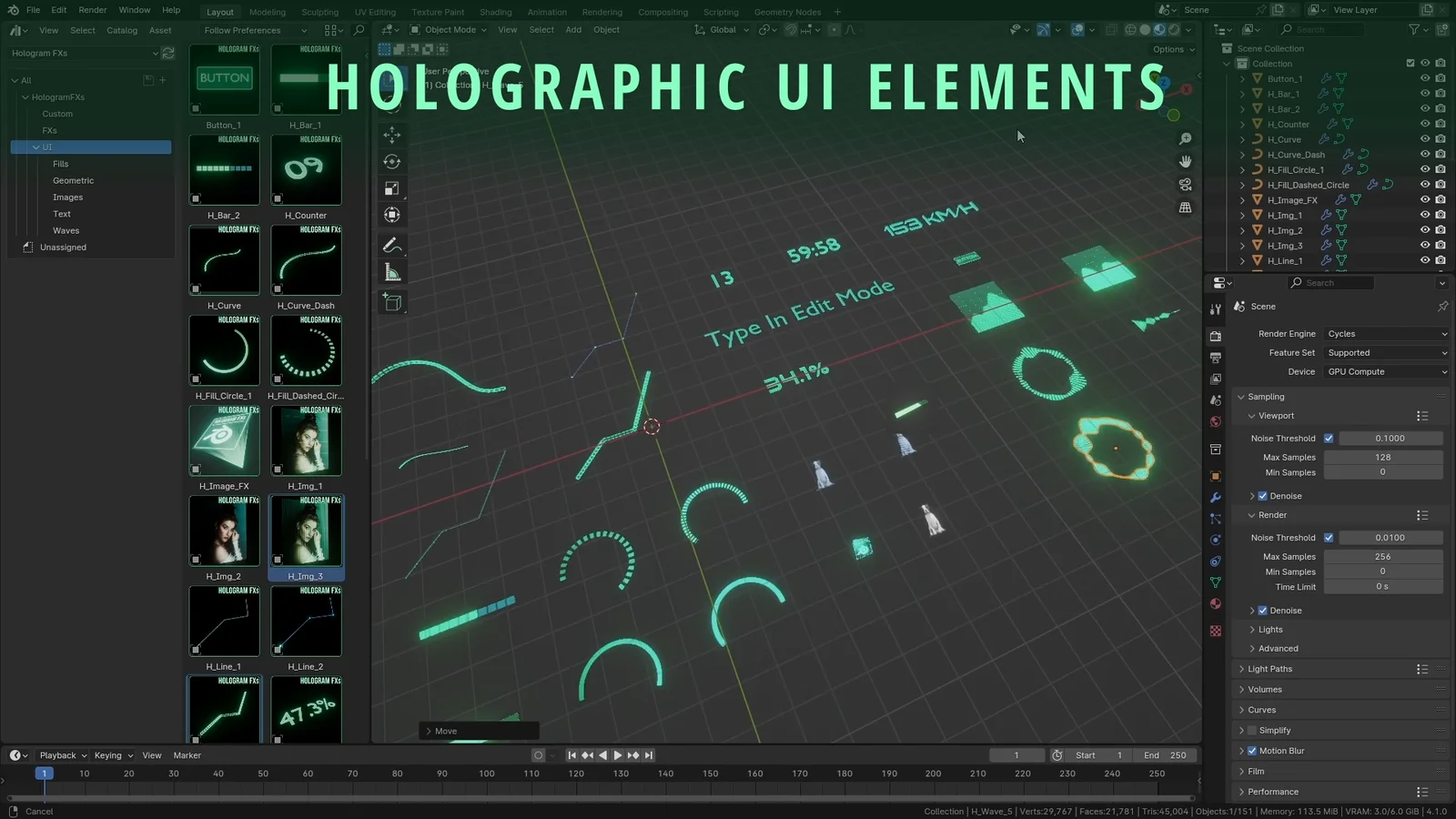1456x819 pixels.
Task: Collapse the UI catalog in the asset browser
Action: click(36, 147)
